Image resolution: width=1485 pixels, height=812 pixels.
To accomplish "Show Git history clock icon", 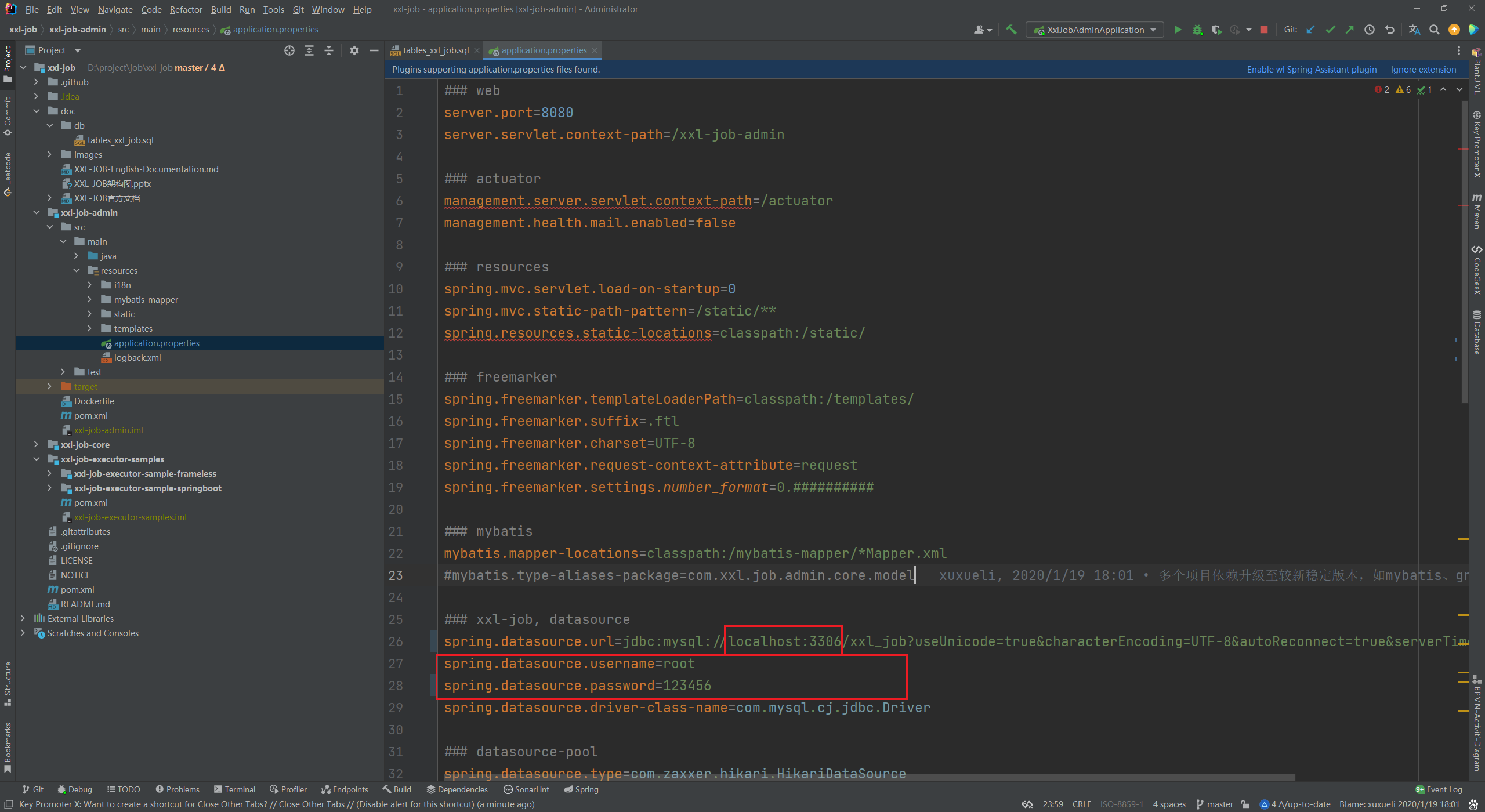I will click(x=1370, y=30).
